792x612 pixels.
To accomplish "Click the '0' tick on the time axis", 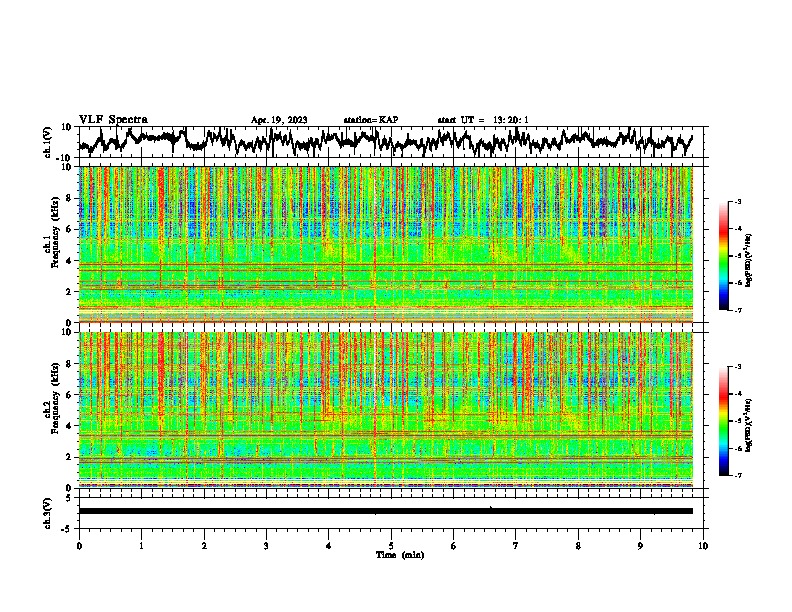I will (x=79, y=546).
